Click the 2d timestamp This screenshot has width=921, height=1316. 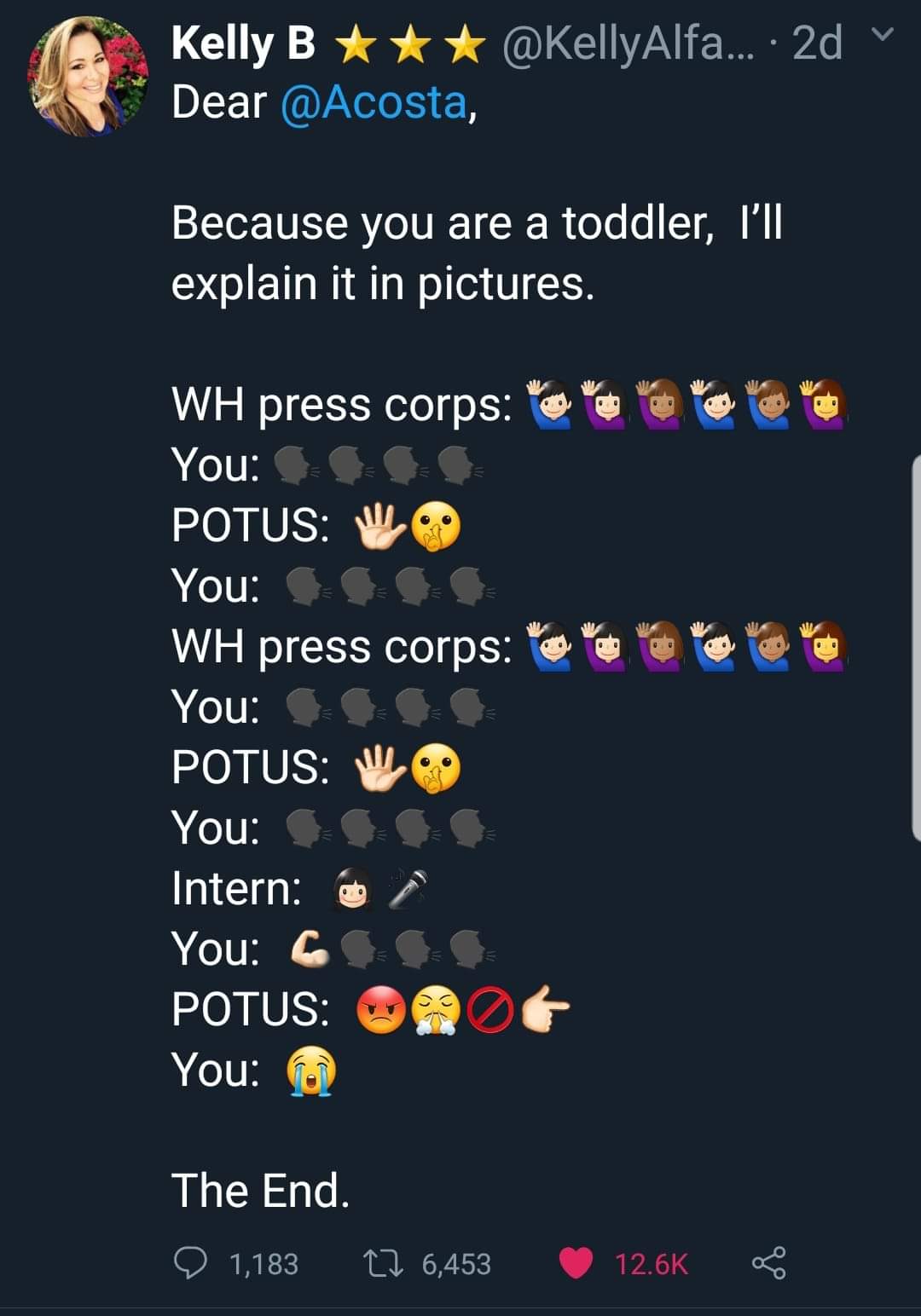coord(817,43)
